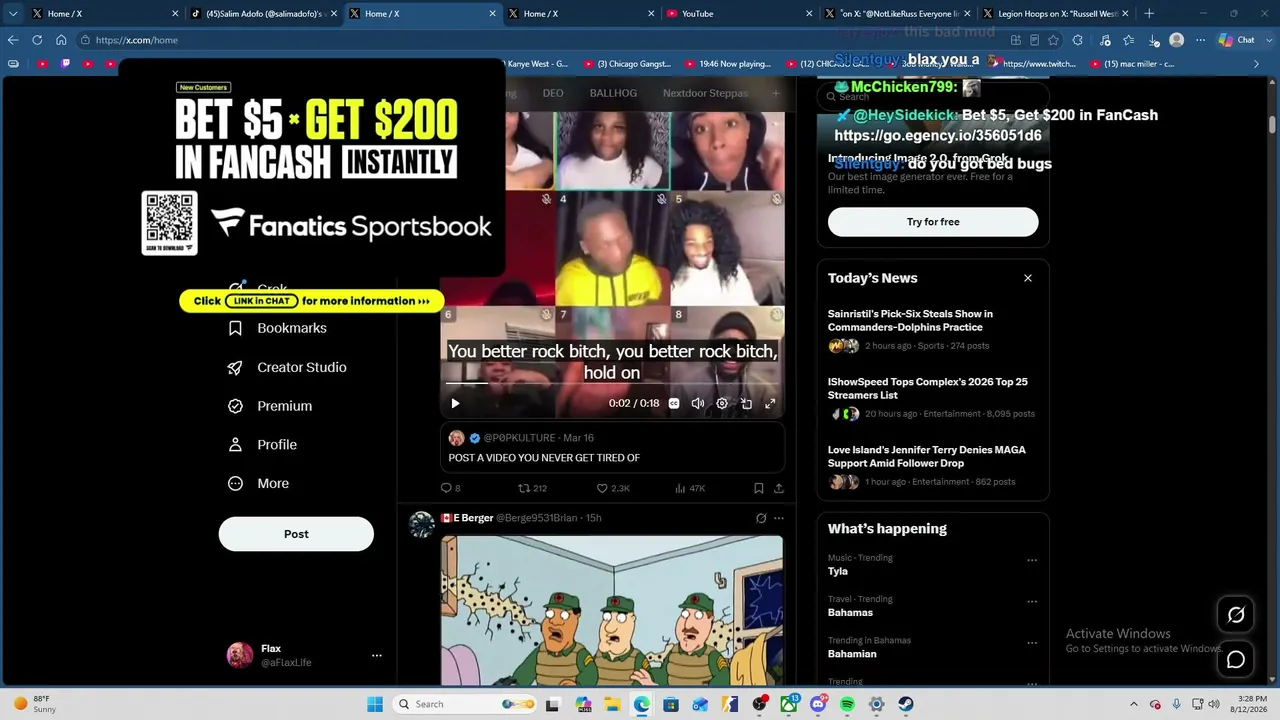
Task: Add a new timeline tab
Action: [775, 93]
